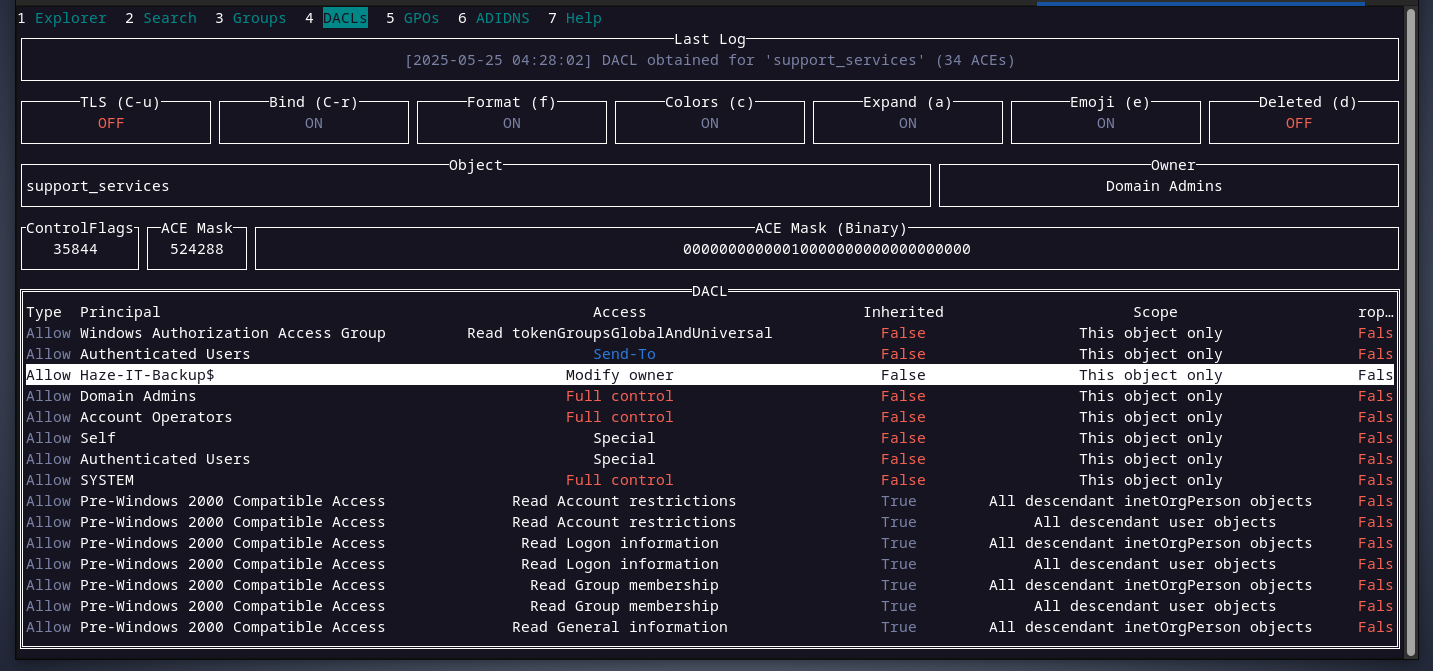
Task: Click the Object field containing support_services
Action: [475, 186]
